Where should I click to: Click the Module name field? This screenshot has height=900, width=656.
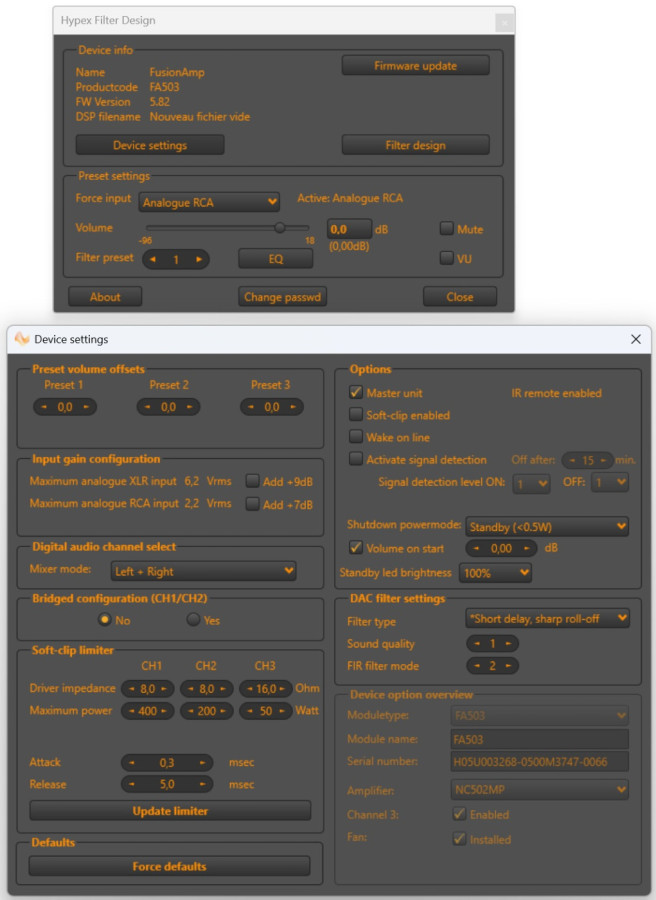coord(539,739)
